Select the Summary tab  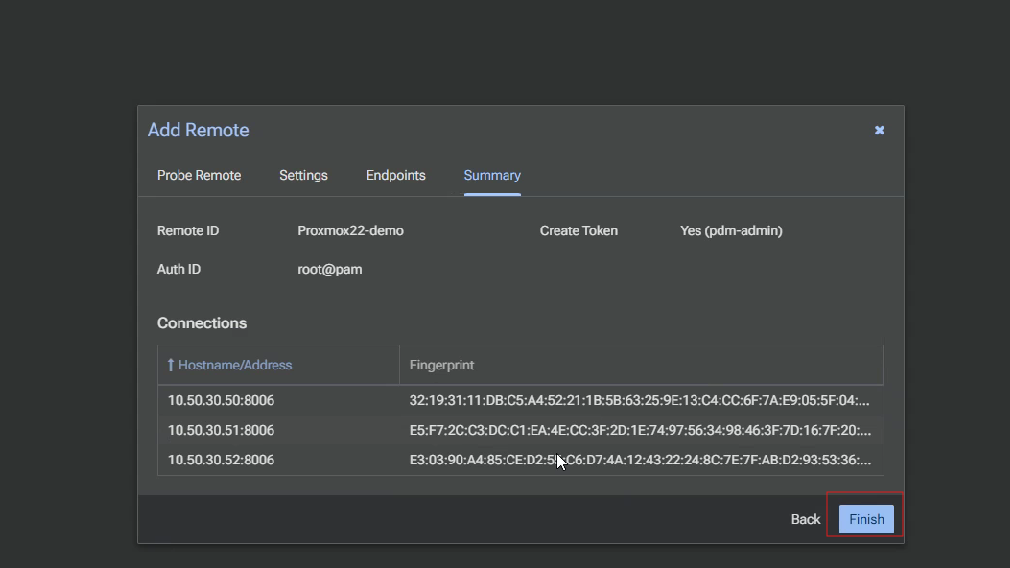tap(492, 175)
